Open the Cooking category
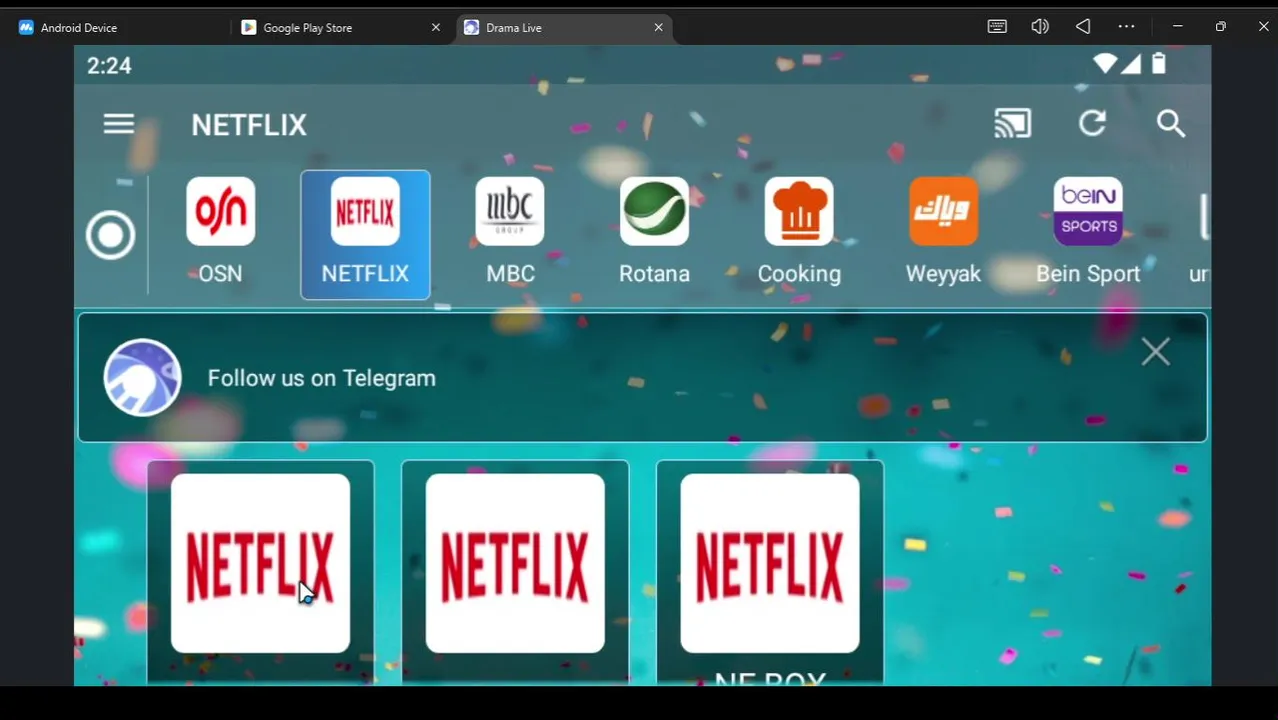 799,234
